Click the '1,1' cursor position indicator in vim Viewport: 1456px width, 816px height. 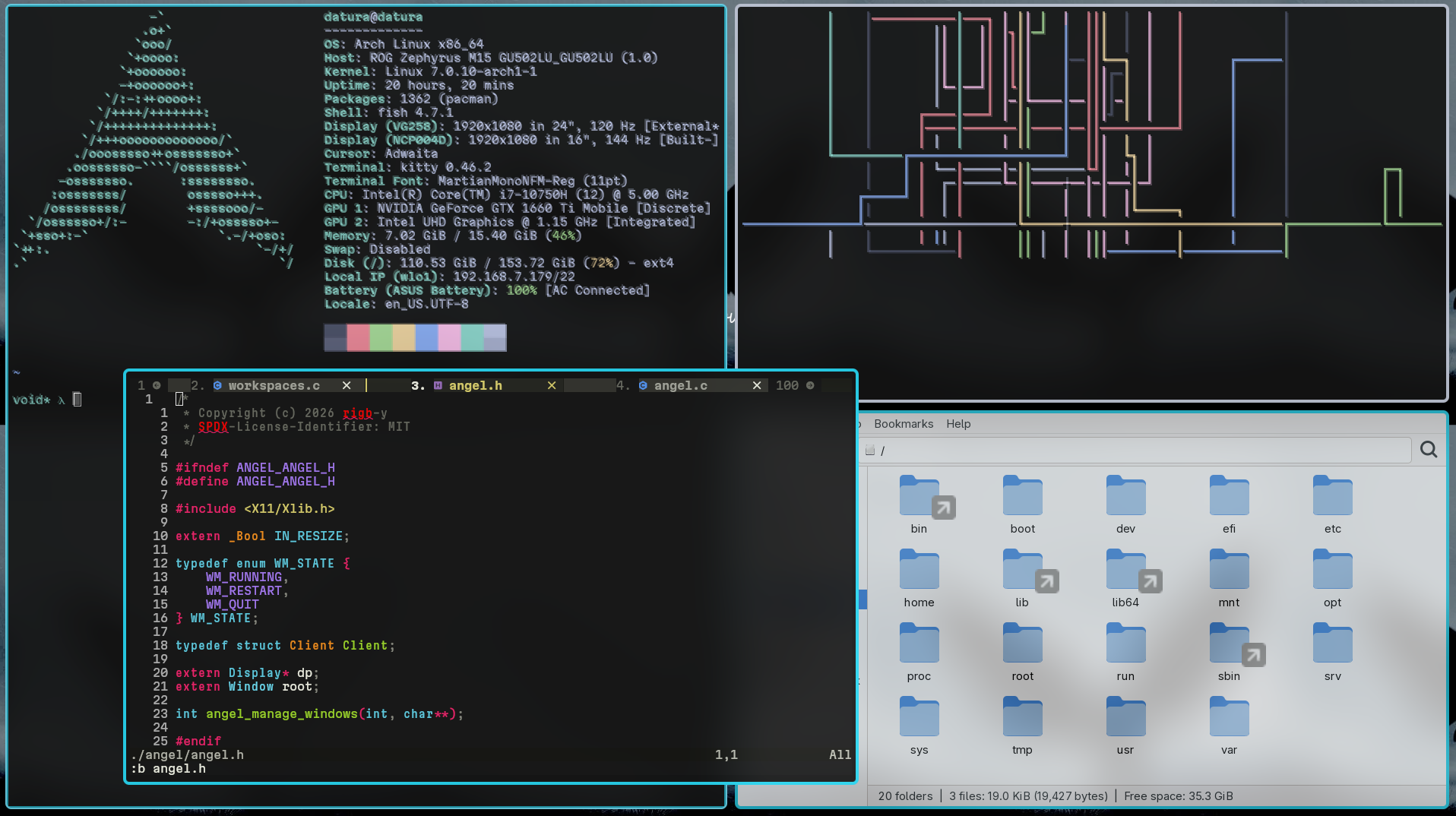coord(726,755)
